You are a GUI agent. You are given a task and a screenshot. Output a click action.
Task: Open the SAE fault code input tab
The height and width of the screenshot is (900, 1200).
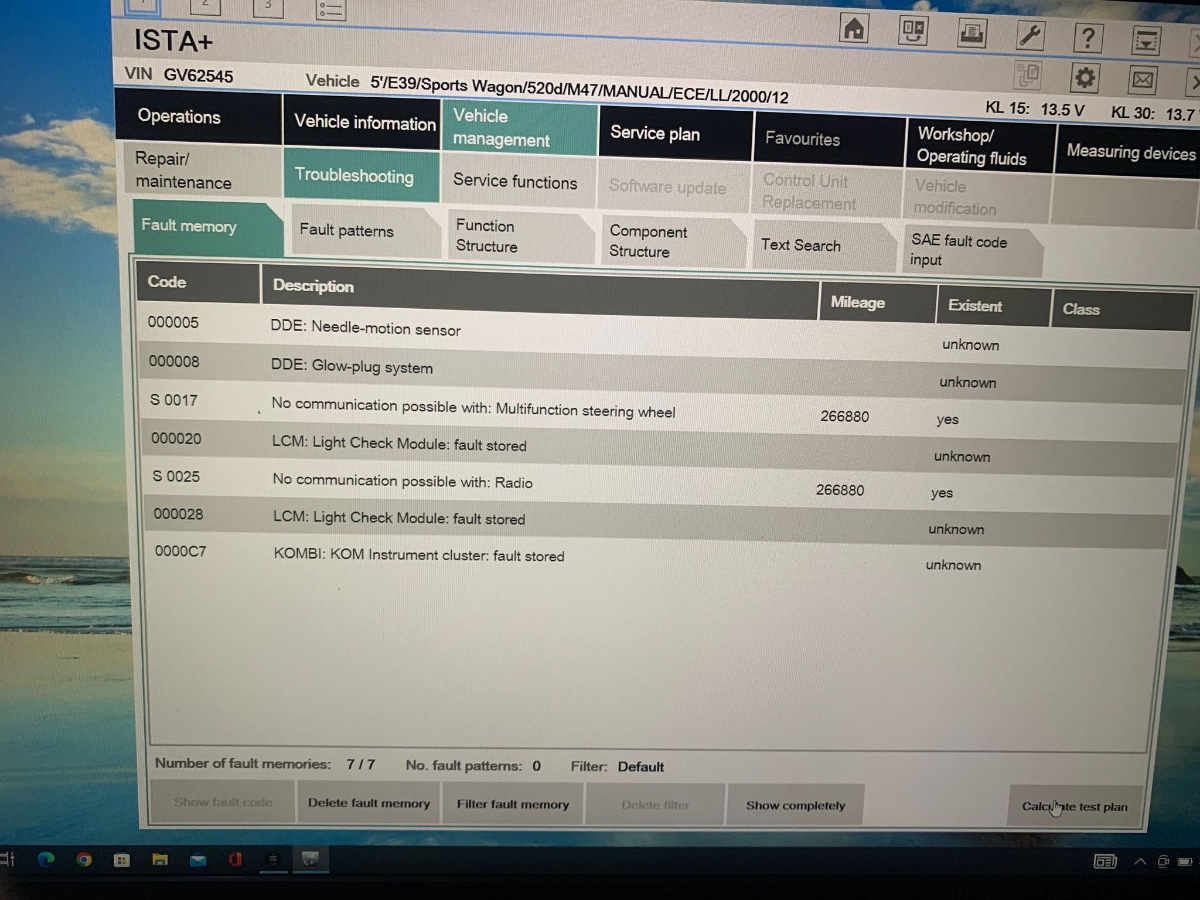958,250
